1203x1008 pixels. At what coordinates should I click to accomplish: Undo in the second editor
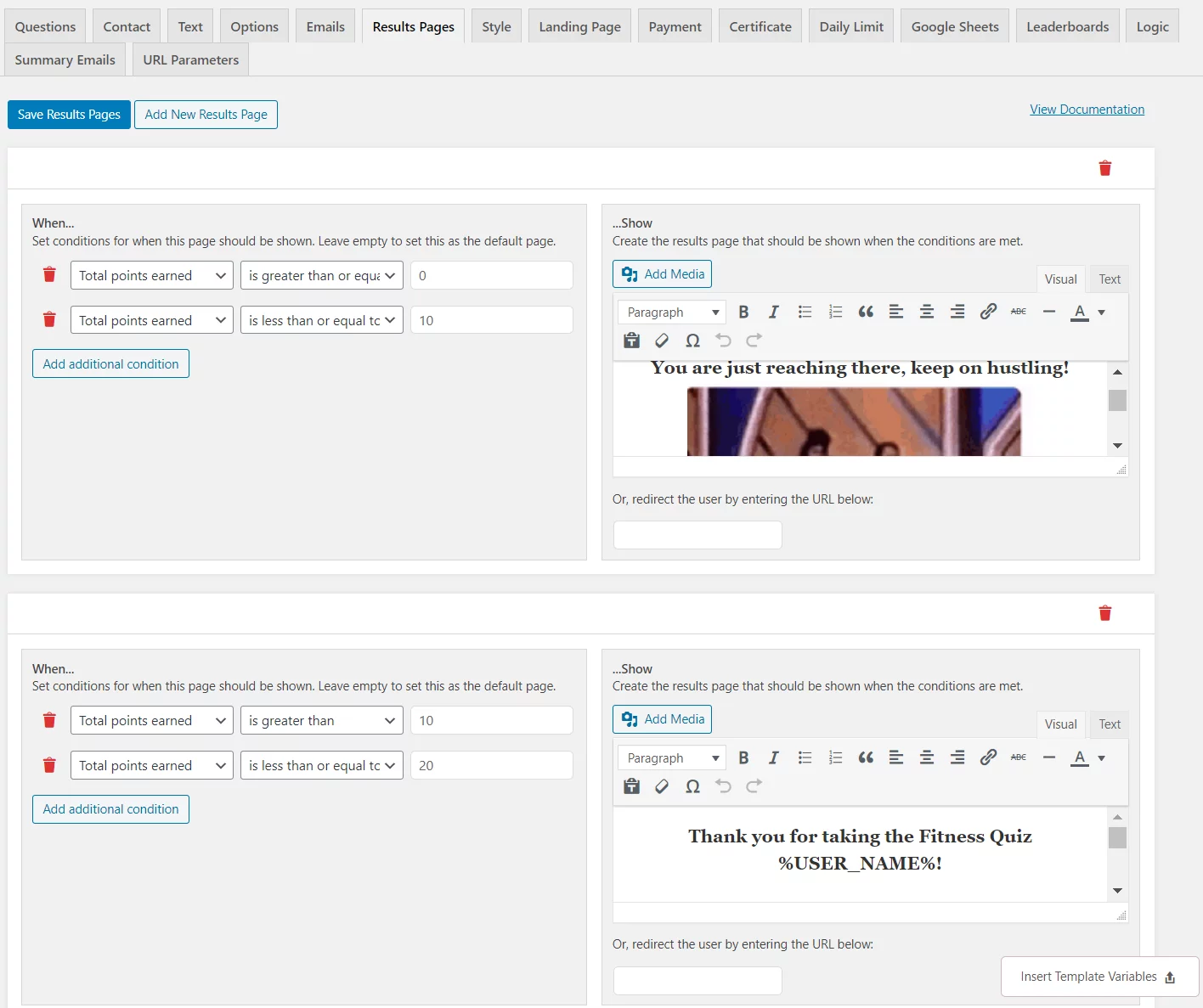coord(723,786)
